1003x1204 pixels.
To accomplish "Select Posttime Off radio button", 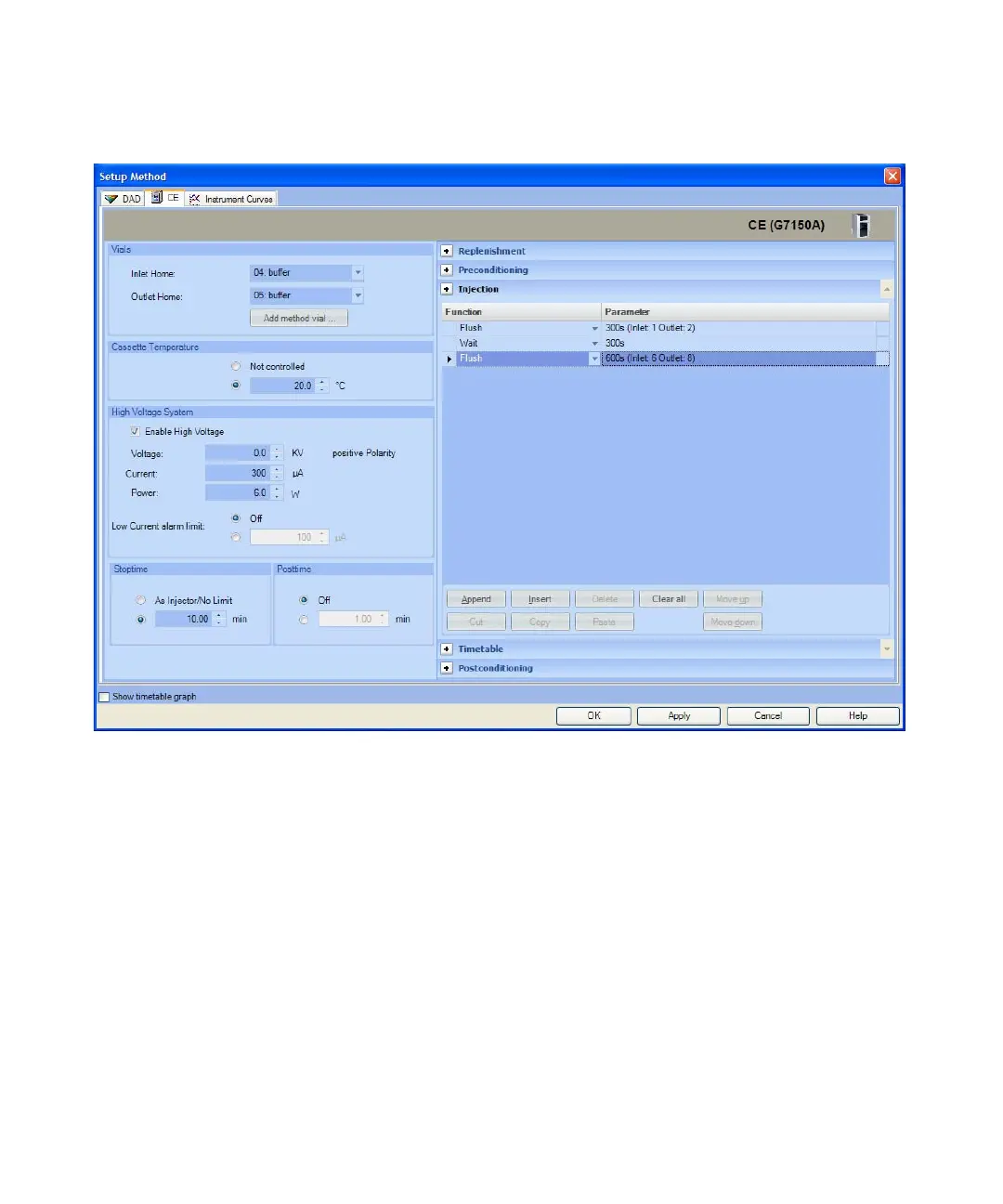I will tap(304, 600).
